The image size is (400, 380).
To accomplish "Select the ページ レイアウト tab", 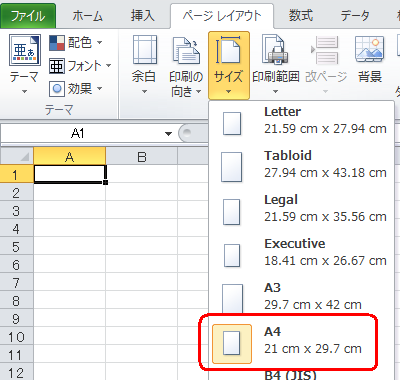I will coord(222,16).
